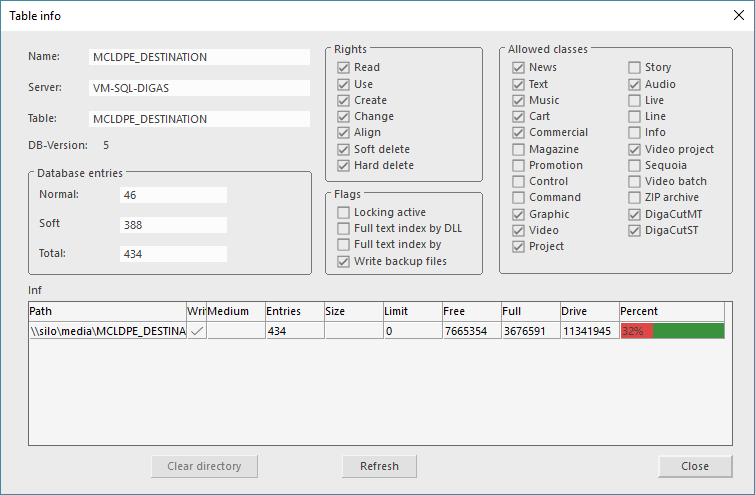This screenshot has height=495, width=755.
Task: Close the Table info dialog with X
Action: tap(737, 15)
